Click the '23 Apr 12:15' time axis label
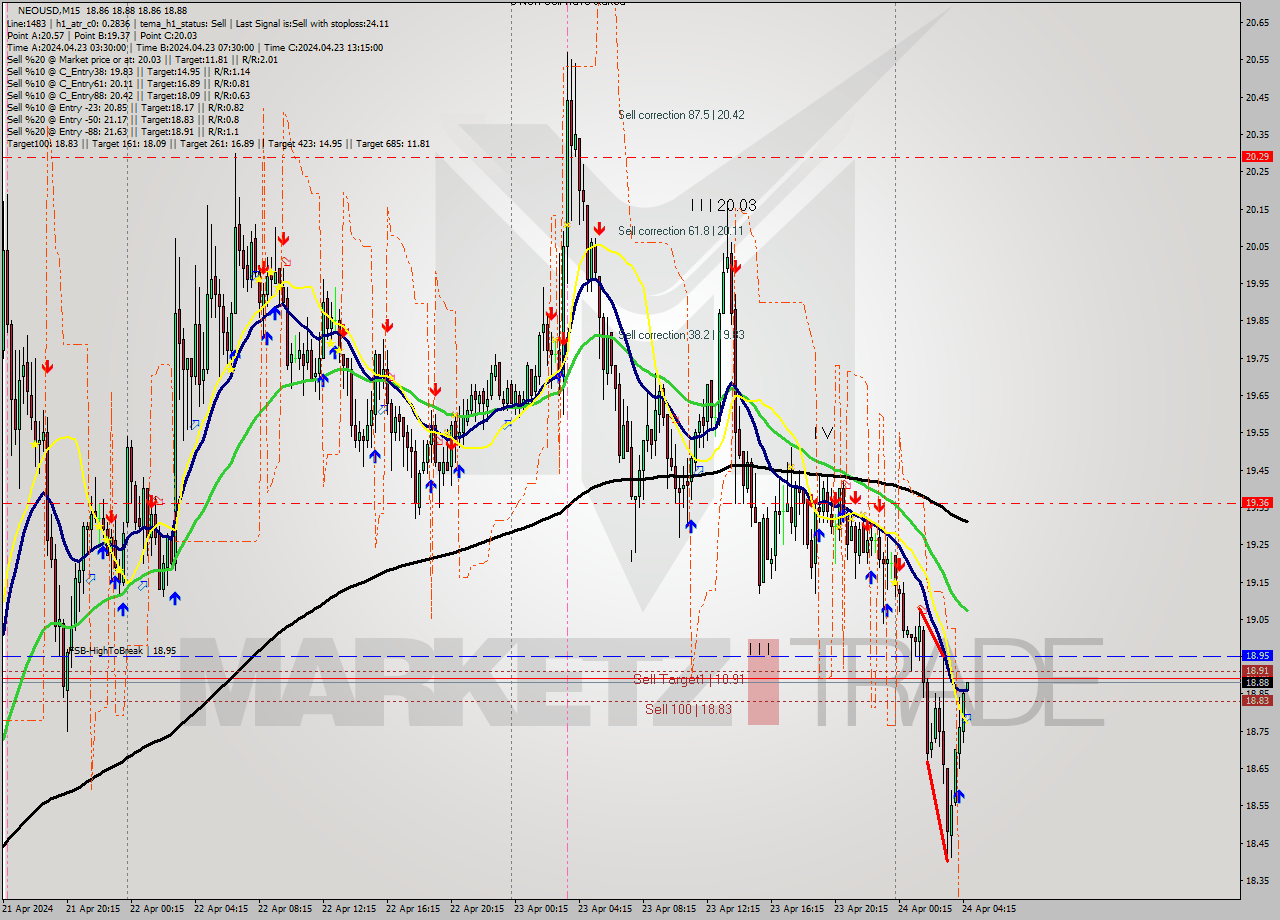 pyautogui.click(x=733, y=909)
